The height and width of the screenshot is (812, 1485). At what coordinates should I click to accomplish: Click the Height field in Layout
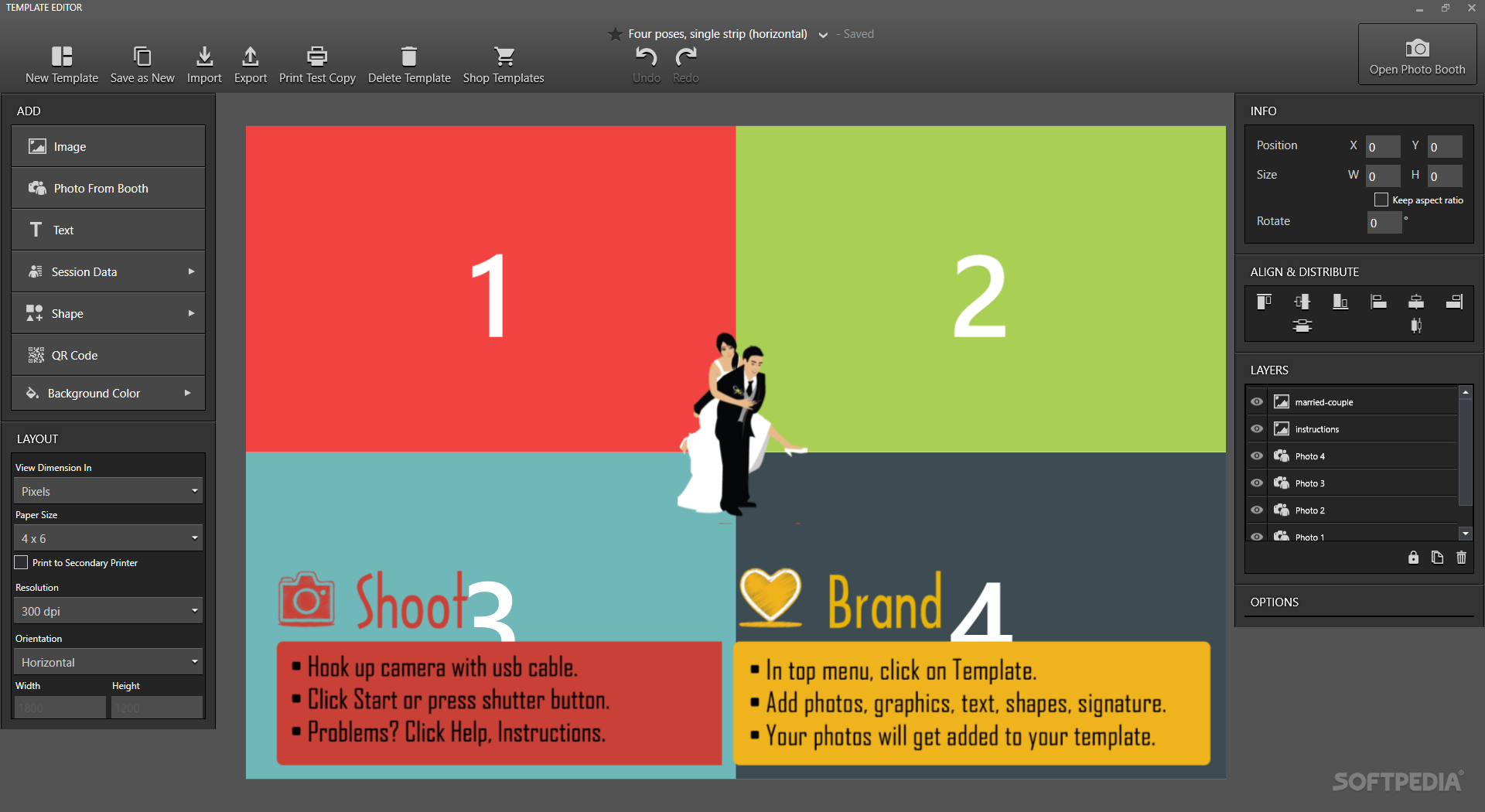(157, 708)
